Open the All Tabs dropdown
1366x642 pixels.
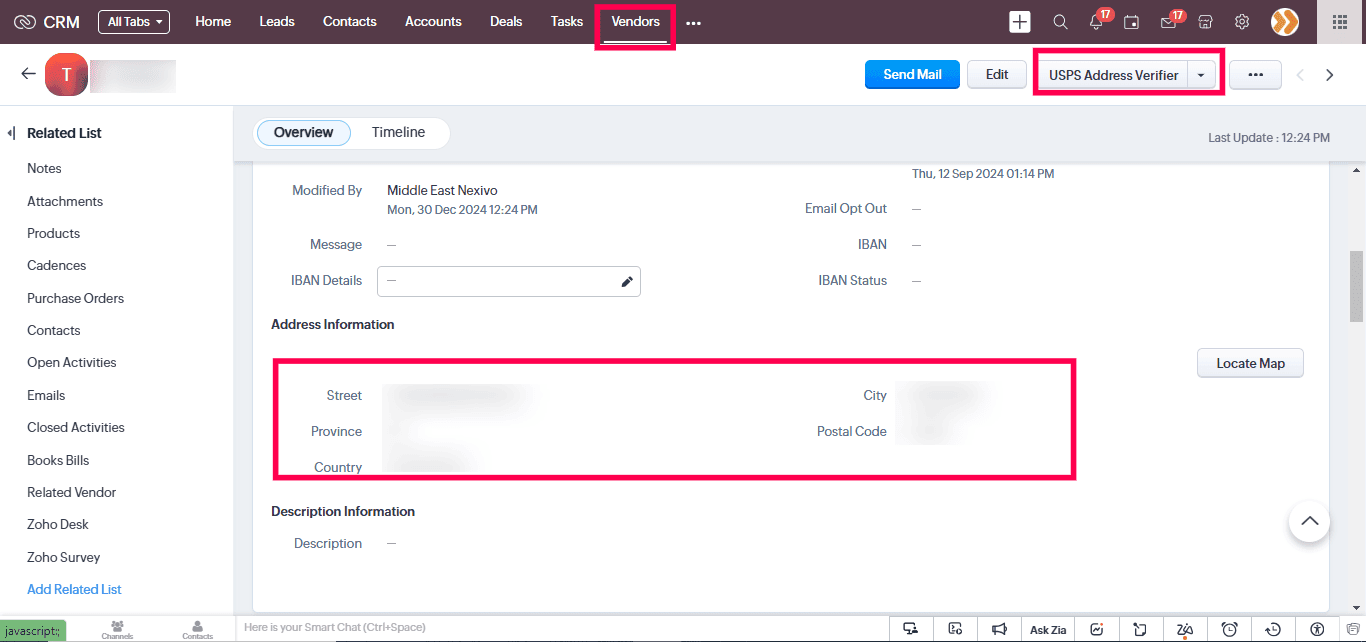coord(134,22)
